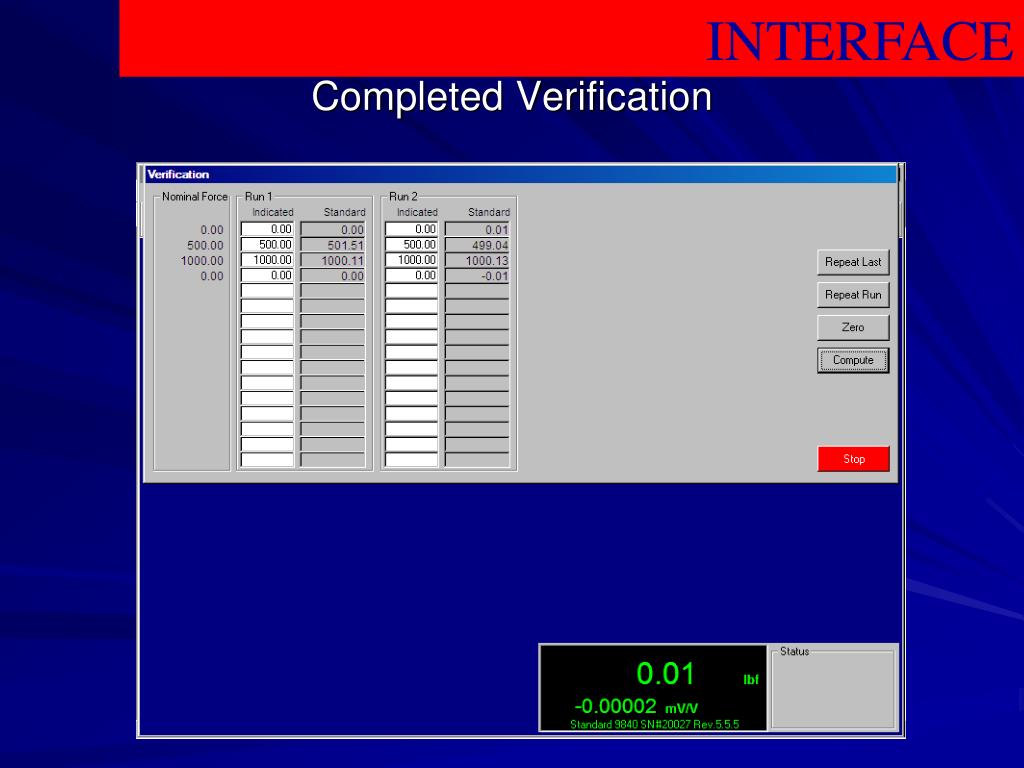The width and height of the screenshot is (1024, 768).
Task: Click the lbf unit label
Action: [x=750, y=680]
